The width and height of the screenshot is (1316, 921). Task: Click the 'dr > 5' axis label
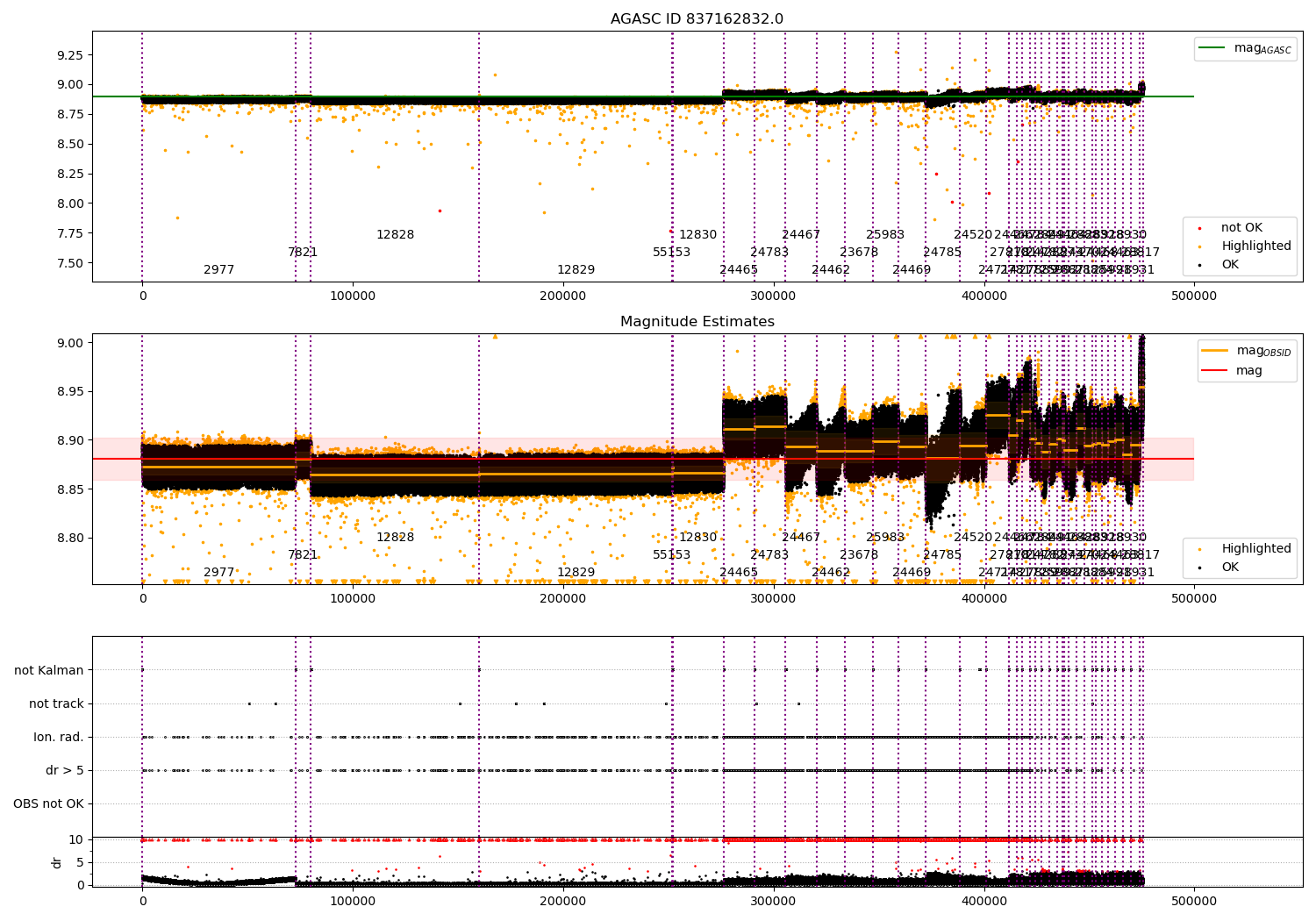(65, 771)
